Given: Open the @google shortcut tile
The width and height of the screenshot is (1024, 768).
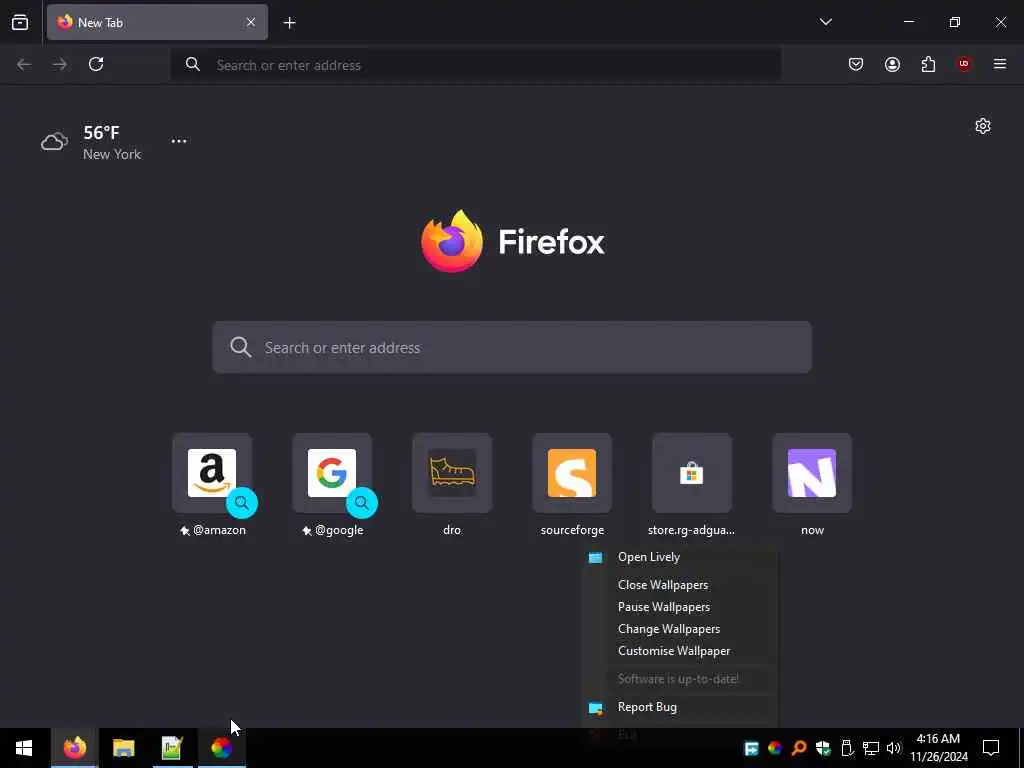Looking at the screenshot, I should point(332,485).
